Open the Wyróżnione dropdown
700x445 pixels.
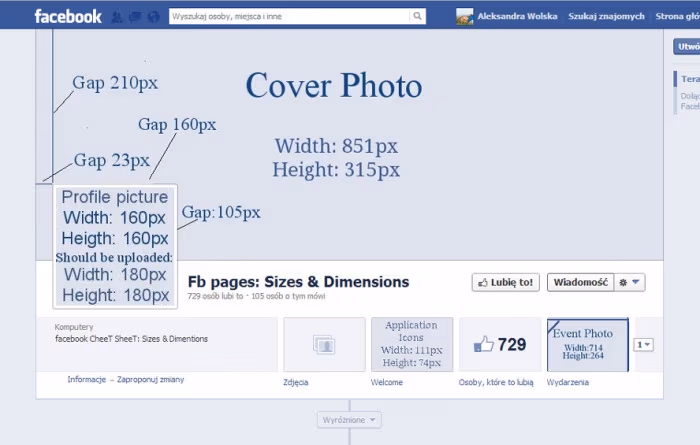tap(349, 420)
